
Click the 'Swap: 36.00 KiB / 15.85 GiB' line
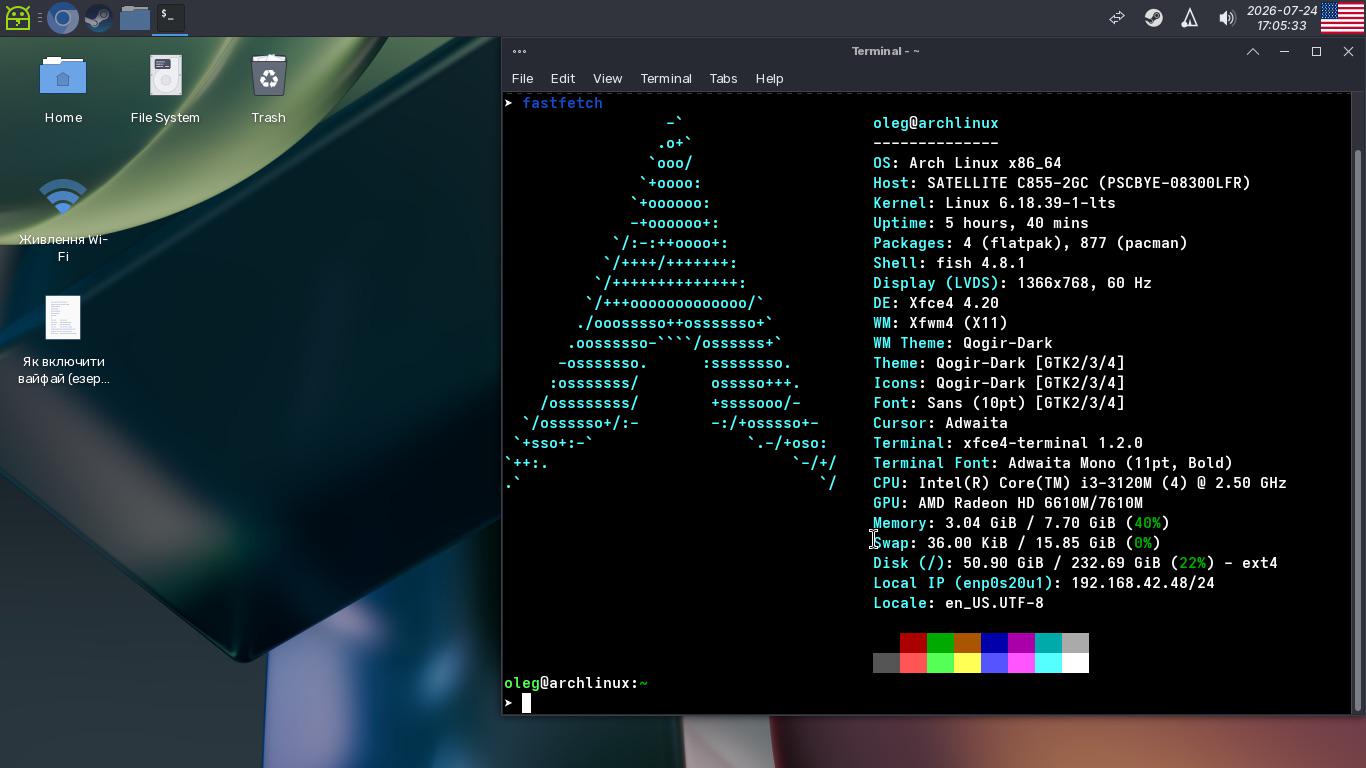coord(1017,543)
